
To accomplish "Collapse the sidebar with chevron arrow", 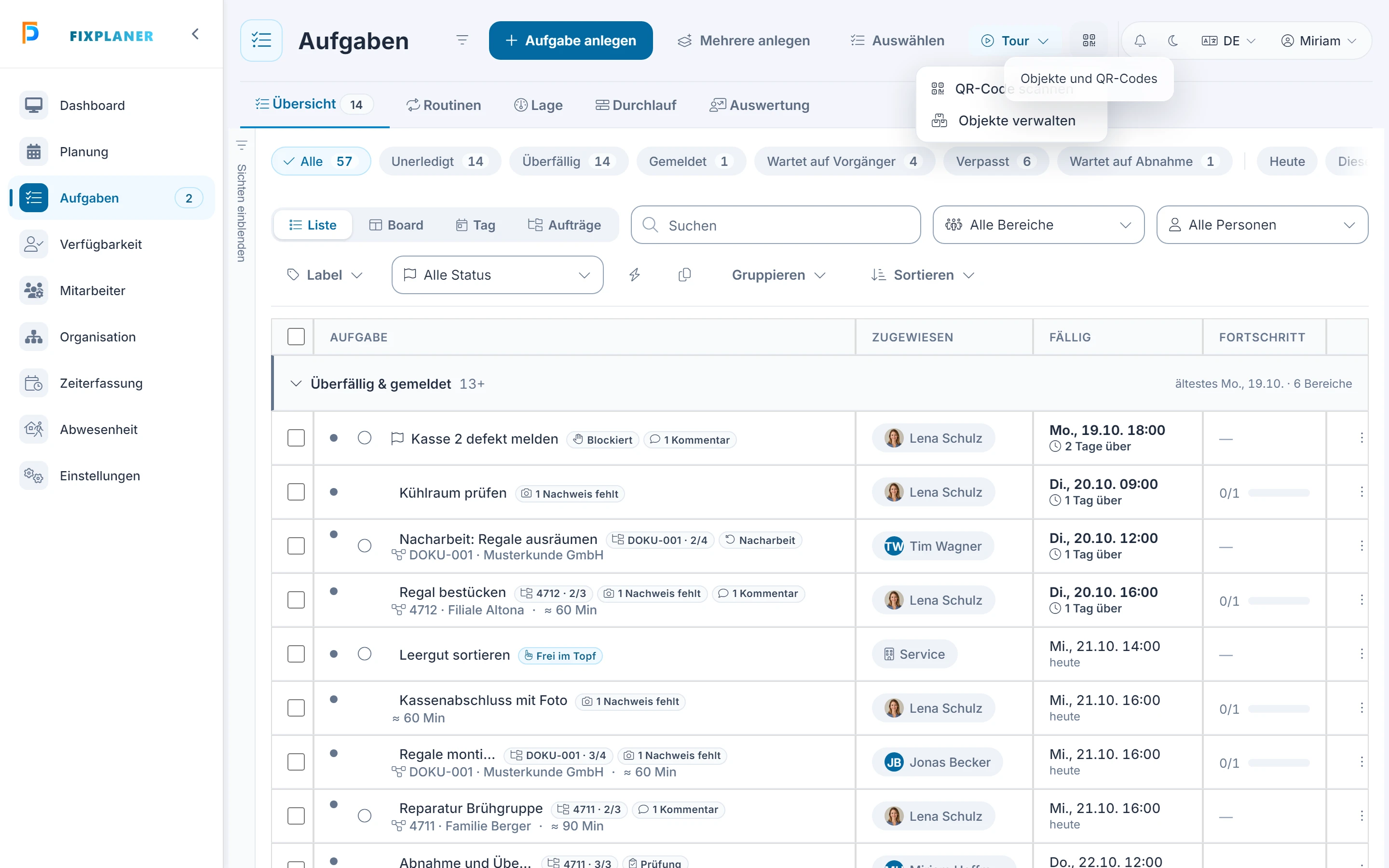I will [195, 34].
